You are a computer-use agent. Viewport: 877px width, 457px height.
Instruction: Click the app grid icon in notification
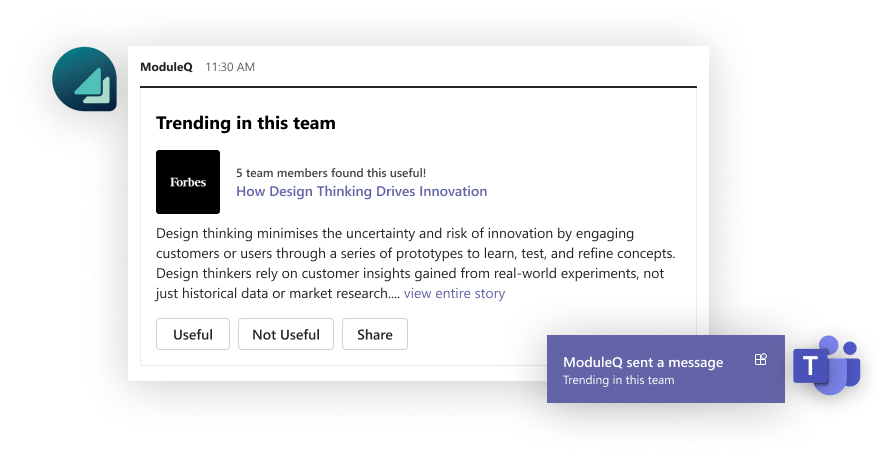[761, 359]
